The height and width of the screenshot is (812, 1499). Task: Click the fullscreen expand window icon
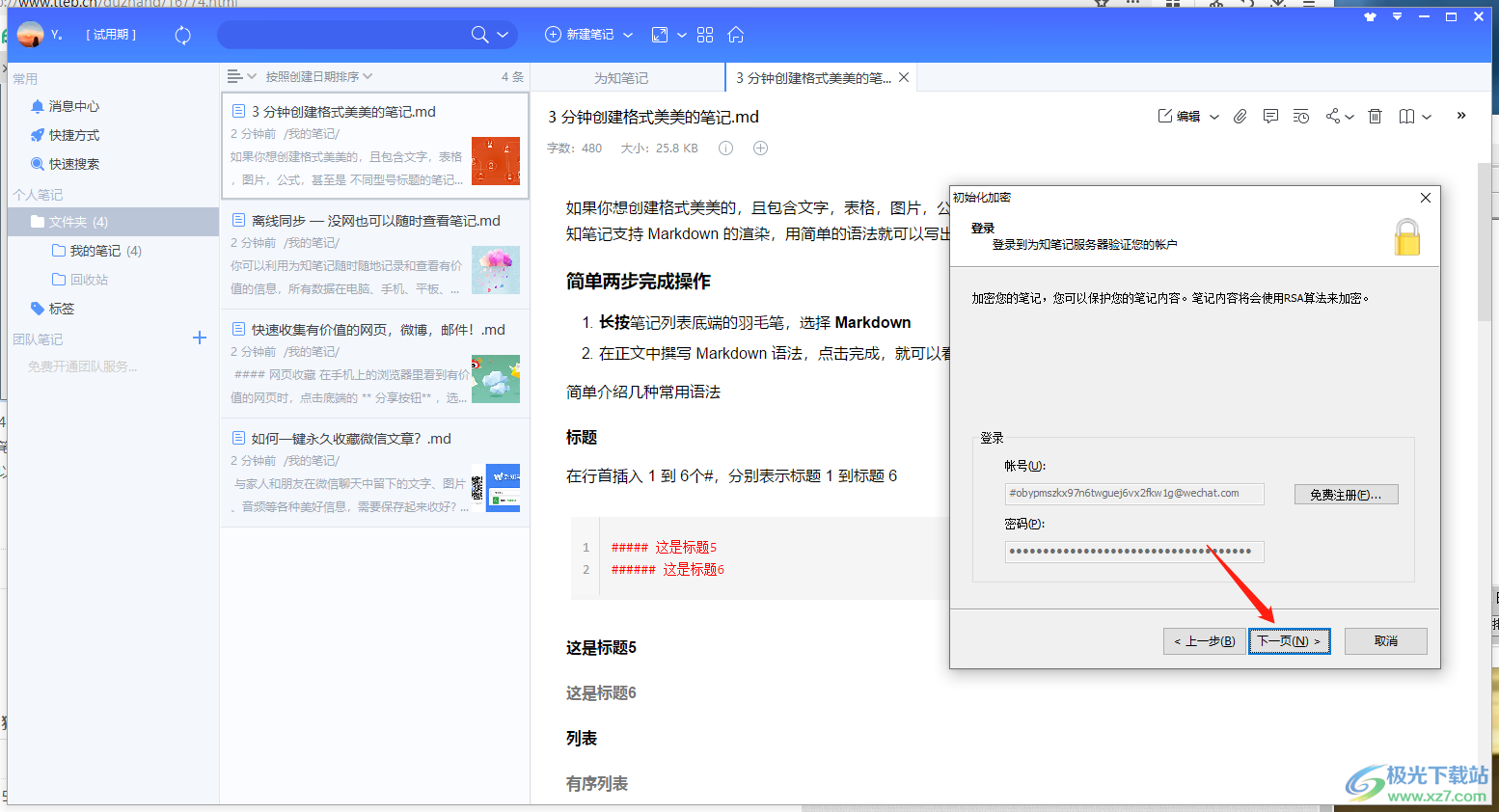660,35
